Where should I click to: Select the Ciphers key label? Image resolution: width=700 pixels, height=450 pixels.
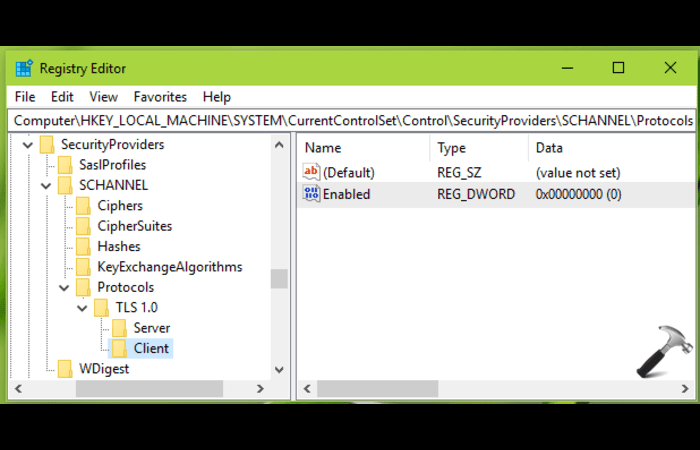pyautogui.click(x=120, y=206)
